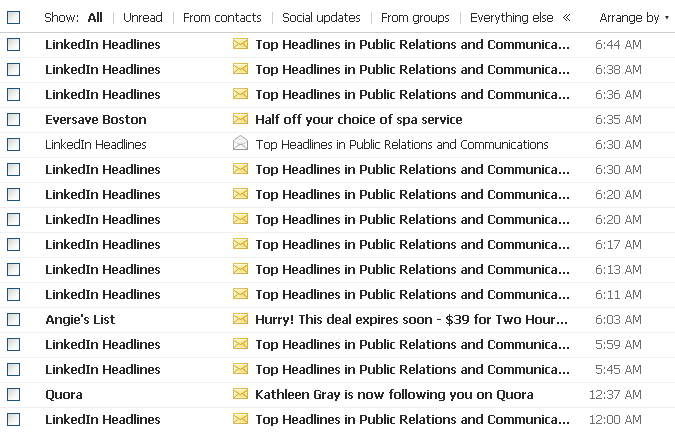
Task: Check the box for the 6:38 AM LinkedIn message
Action: coord(13,69)
